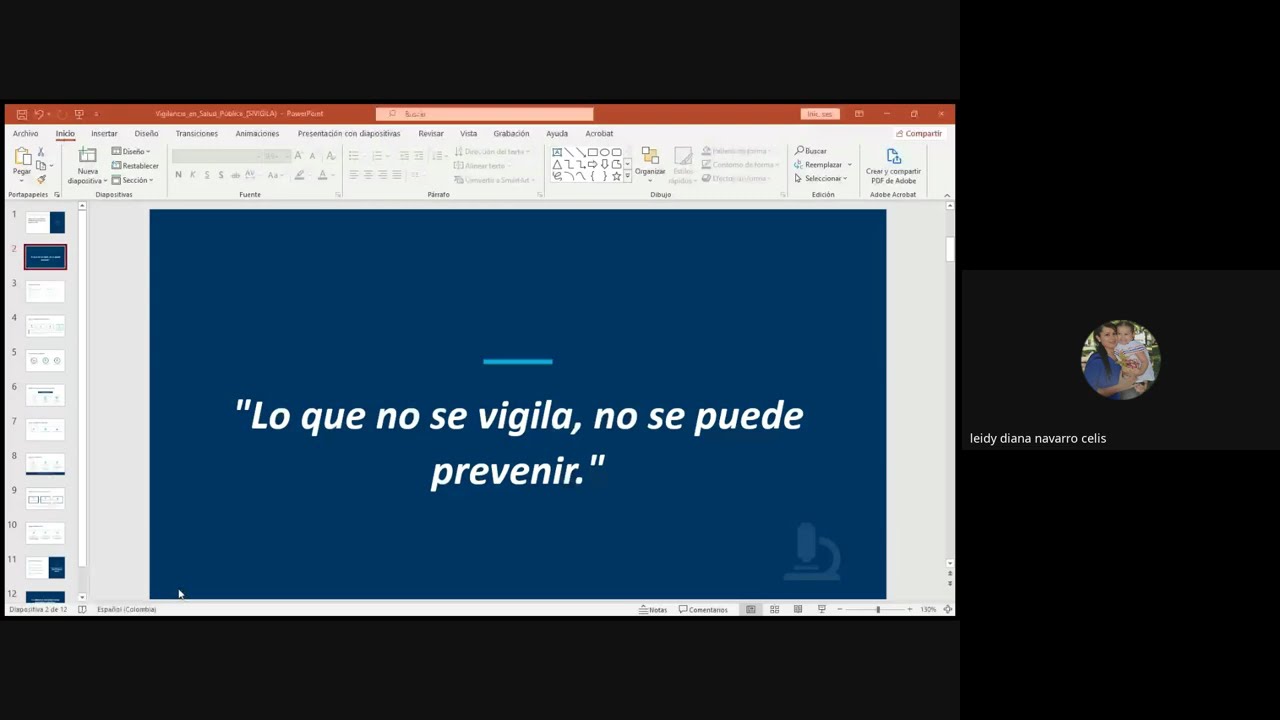Toggle strikethrough formatting
The image size is (1280, 720).
coord(236,175)
